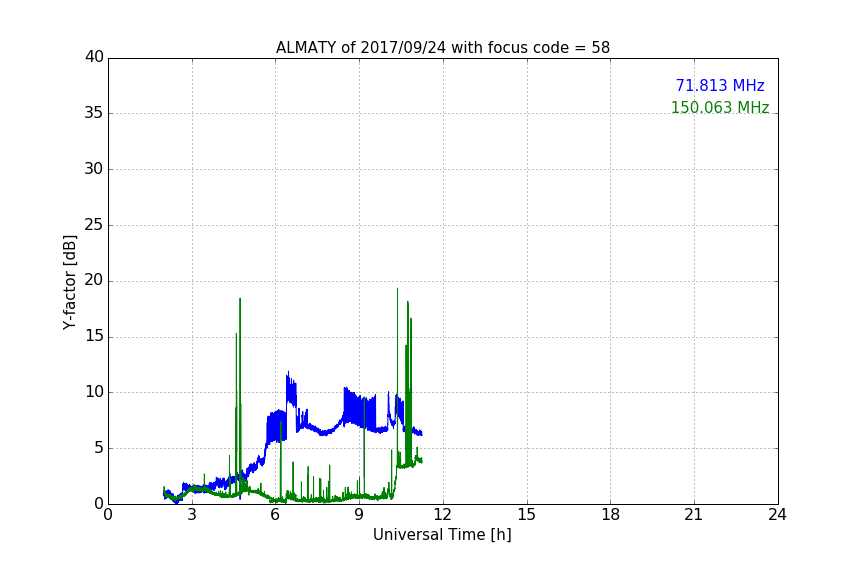This screenshot has height=576, width=864.
Task: Click y-axis tick label '20'
Action: 94,281
